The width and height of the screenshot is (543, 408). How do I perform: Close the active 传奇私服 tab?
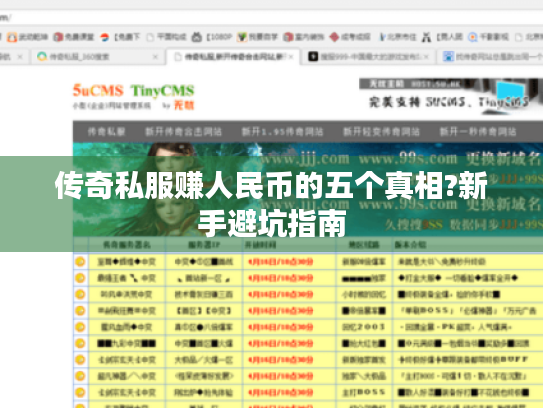point(291,56)
